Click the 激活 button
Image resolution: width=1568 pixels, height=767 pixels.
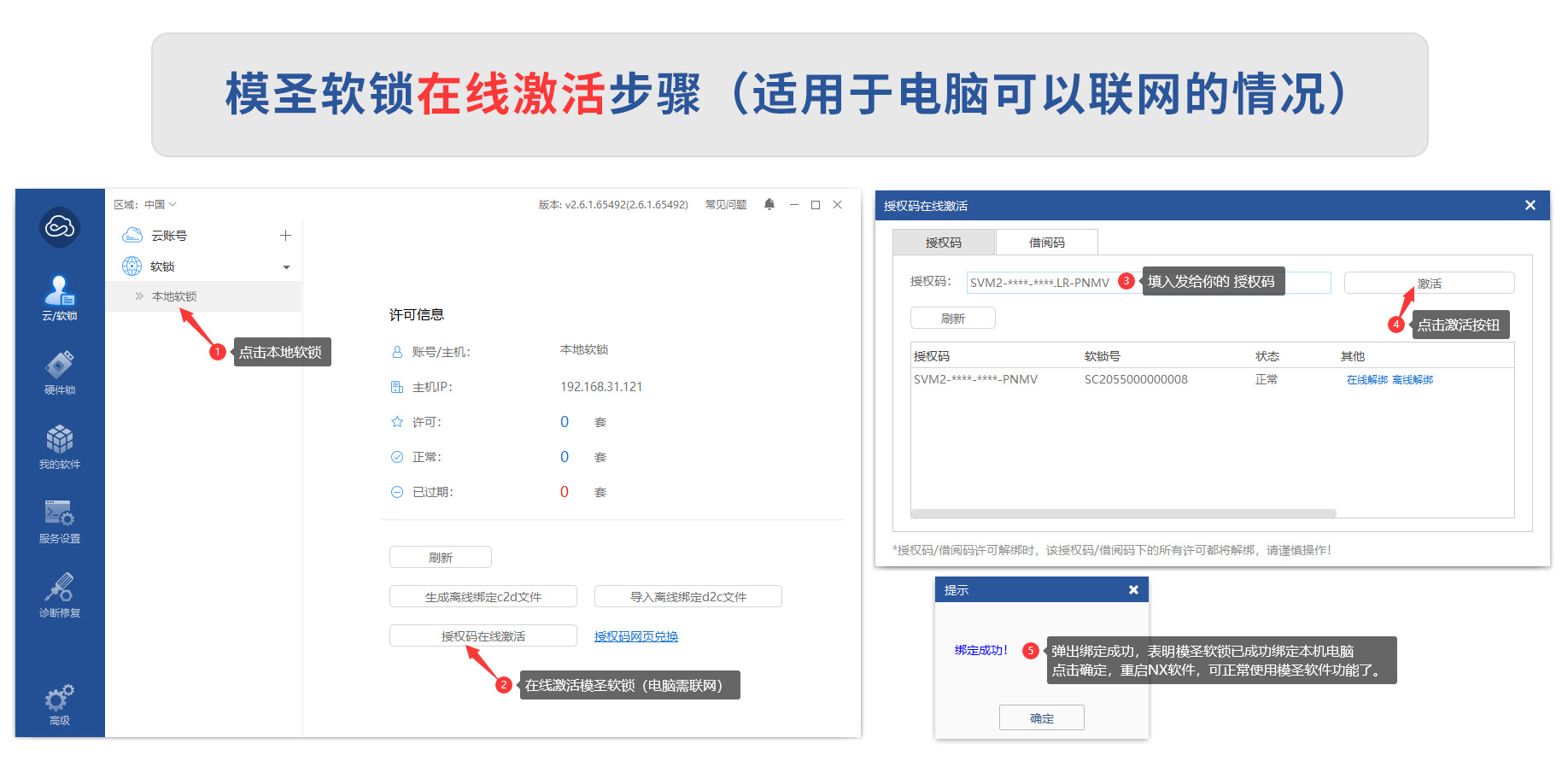click(1429, 284)
